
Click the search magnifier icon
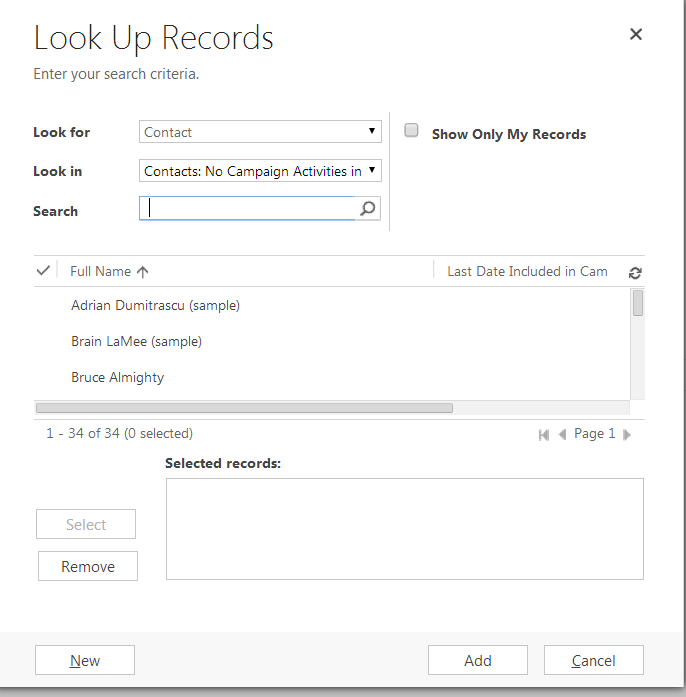click(368, 209)
